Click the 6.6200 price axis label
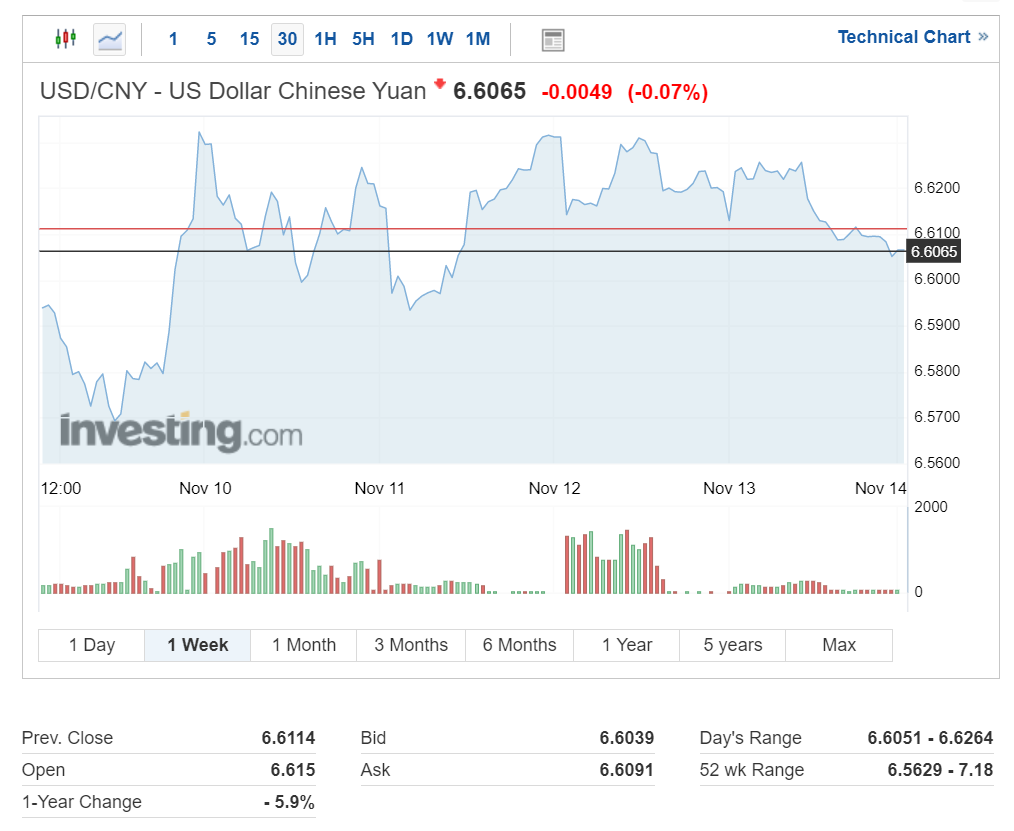The height and width of the screenshot is (831, 1014). pos(936,188)
